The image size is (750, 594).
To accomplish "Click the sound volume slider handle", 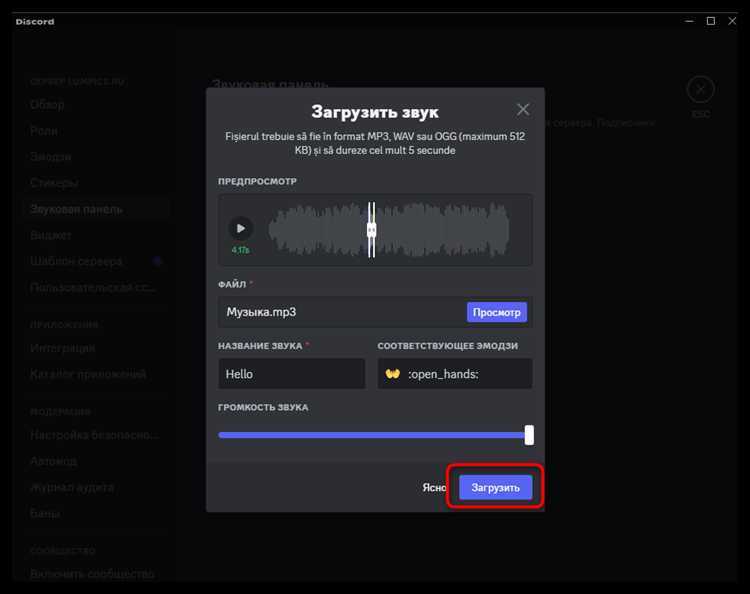I will point(529,435).
